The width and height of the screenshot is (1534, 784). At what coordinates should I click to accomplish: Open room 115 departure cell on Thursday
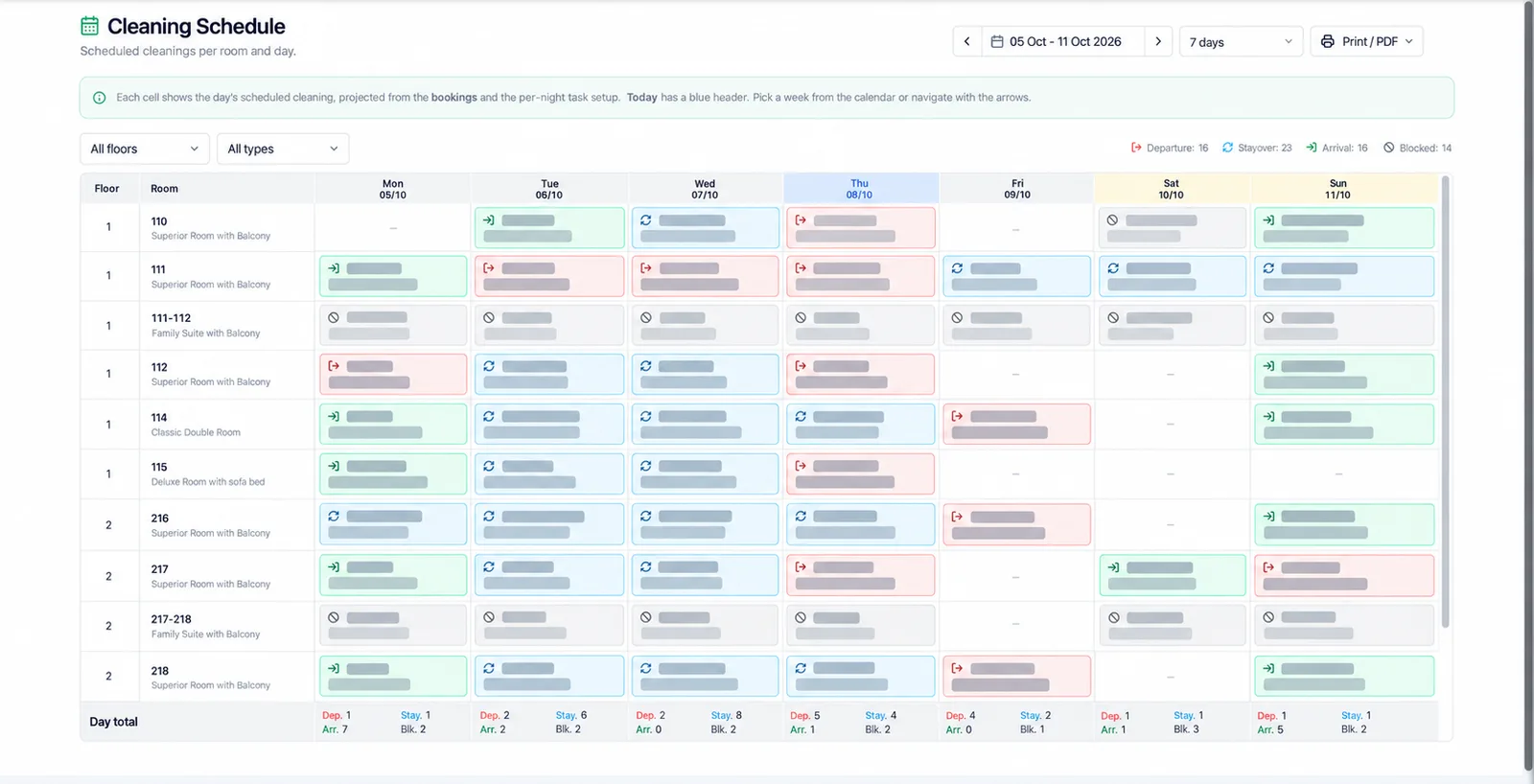pyautogui.click(x=860, y=473)
